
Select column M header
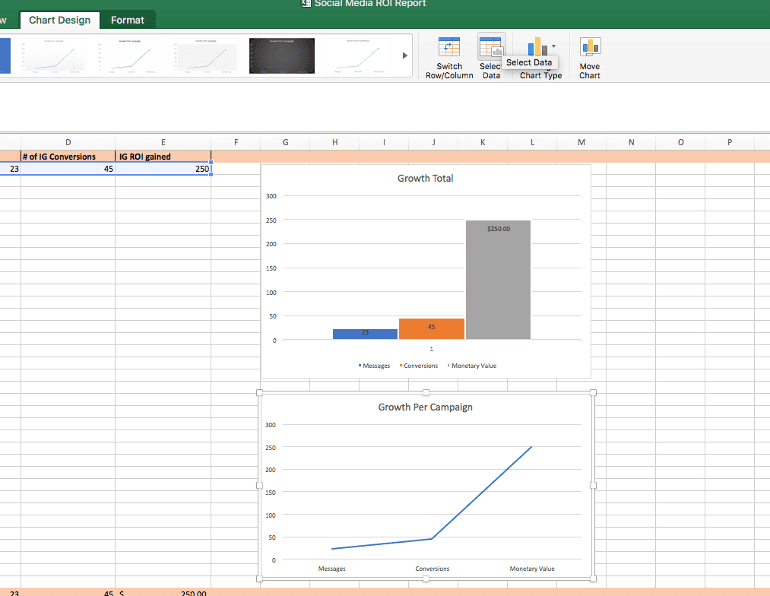[581, 142]
